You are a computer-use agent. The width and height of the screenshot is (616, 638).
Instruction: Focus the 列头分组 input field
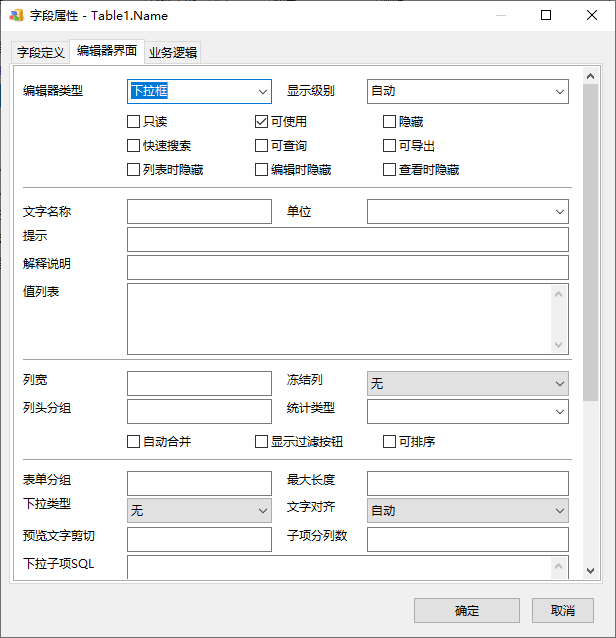click(199, 411)
